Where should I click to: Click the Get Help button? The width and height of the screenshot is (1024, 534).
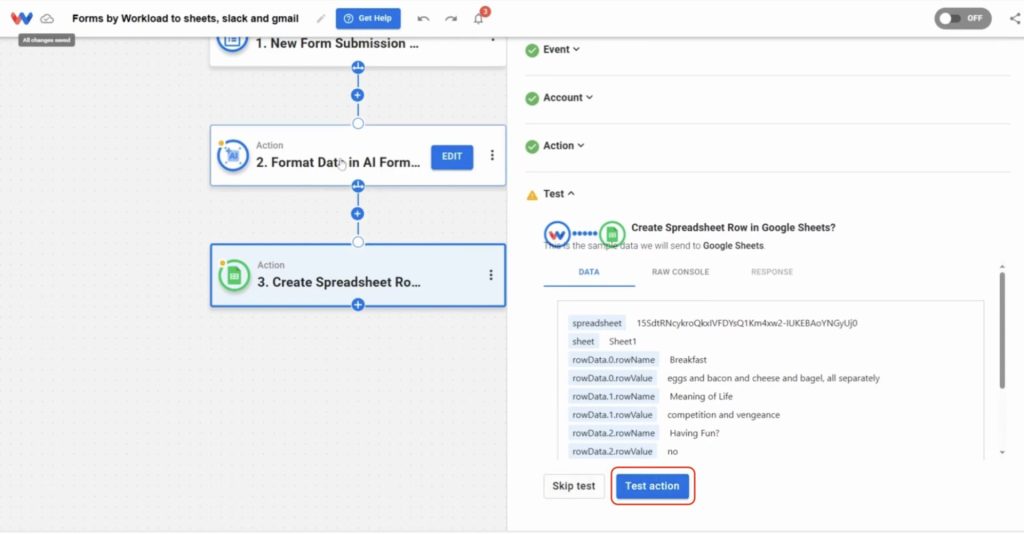click(368, 18)
